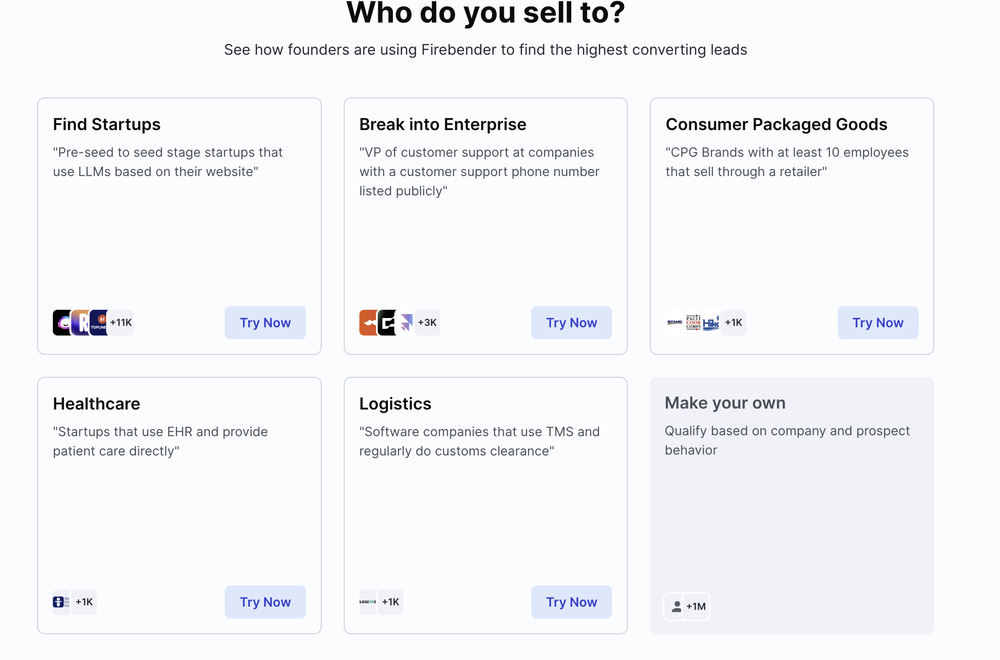Screen dimensions: 1000x660
Task: Click the +1M badge in Make your own
Action: click(x=696, y=607)
